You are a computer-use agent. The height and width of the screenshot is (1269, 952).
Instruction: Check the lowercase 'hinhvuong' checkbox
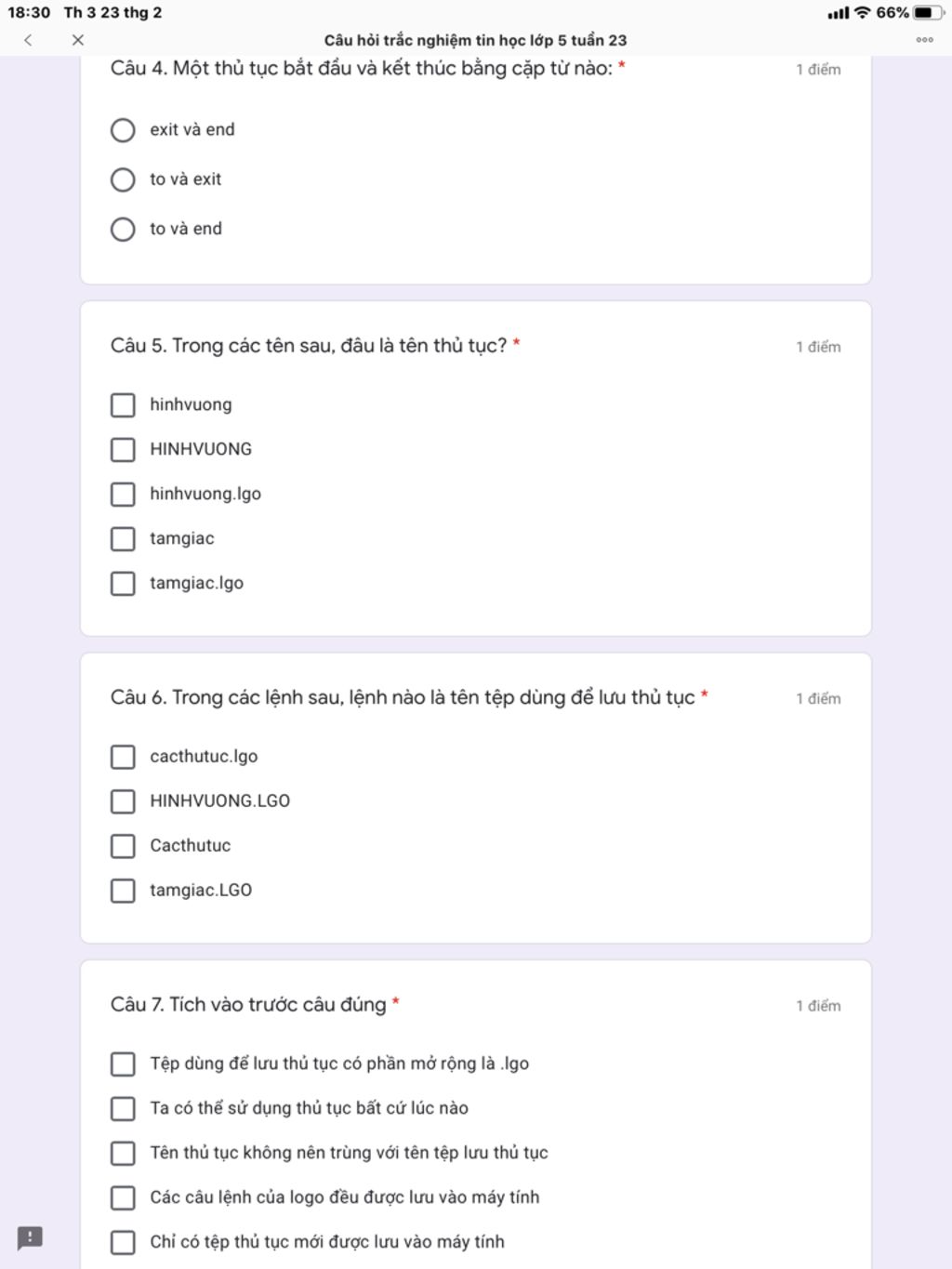pyautogui.click(x=123, y=405)
